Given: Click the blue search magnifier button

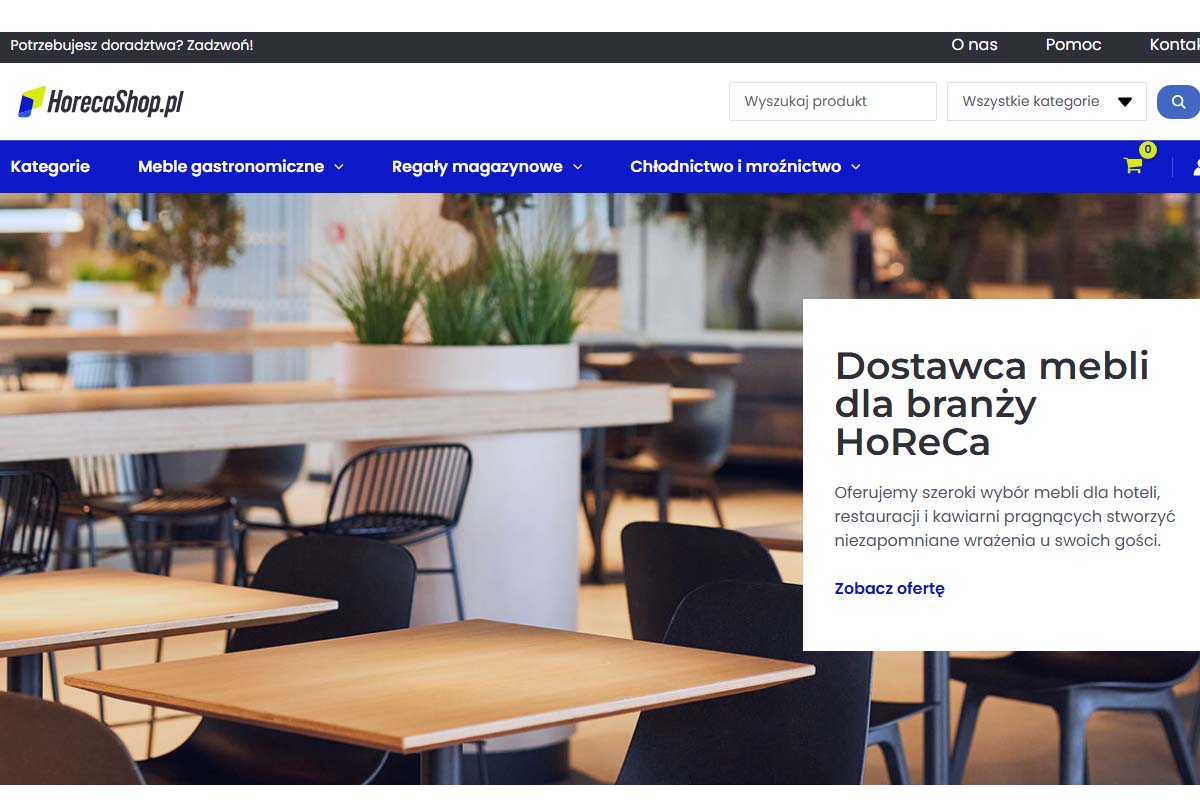Looking at the screenshot, I should point(1178,102).
